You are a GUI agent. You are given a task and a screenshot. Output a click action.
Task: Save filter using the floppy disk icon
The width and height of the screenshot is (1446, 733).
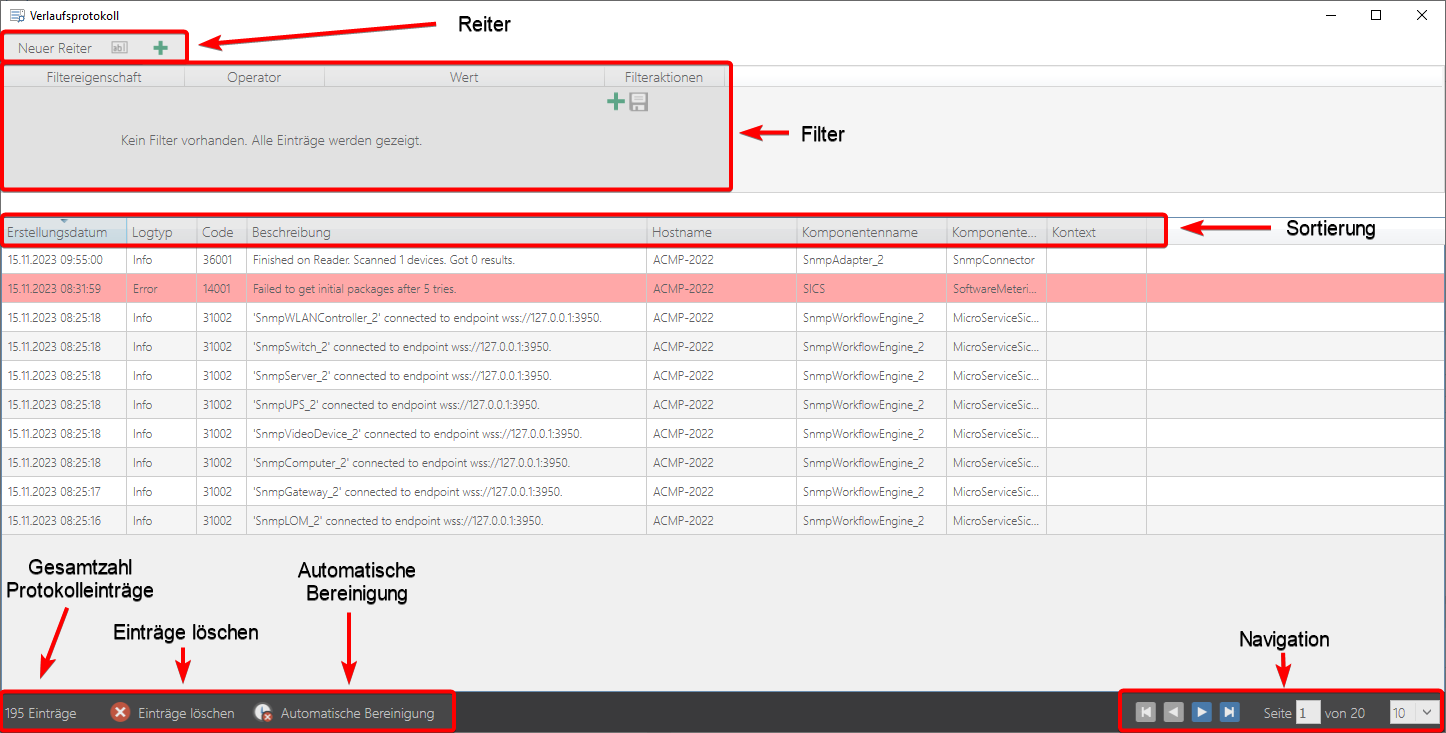coord(639,102)
